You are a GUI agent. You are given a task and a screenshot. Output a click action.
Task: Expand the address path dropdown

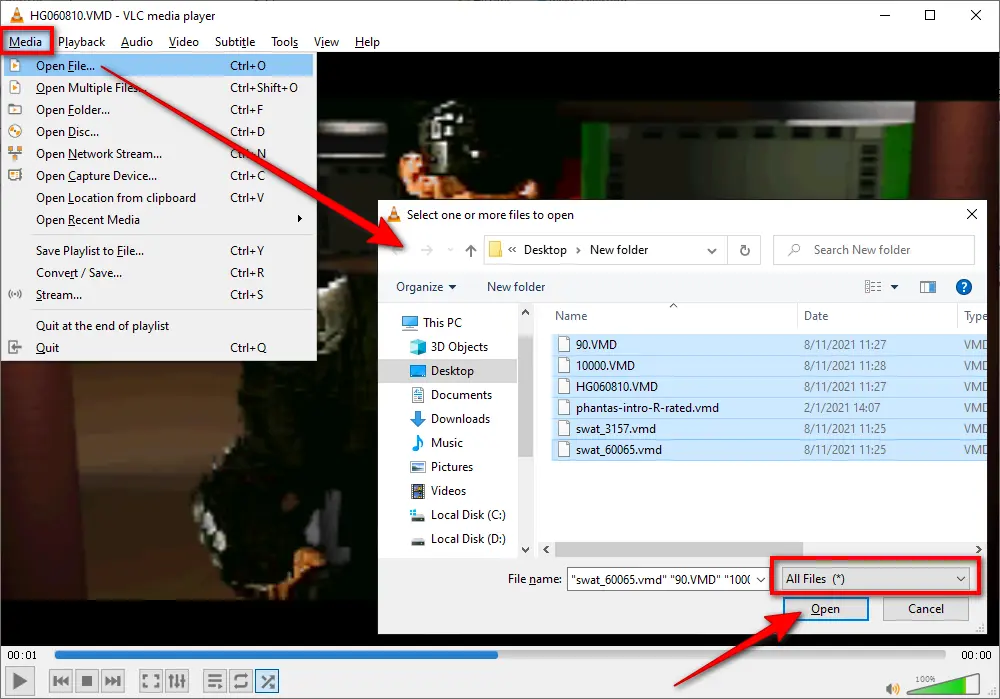click(712, 251)
